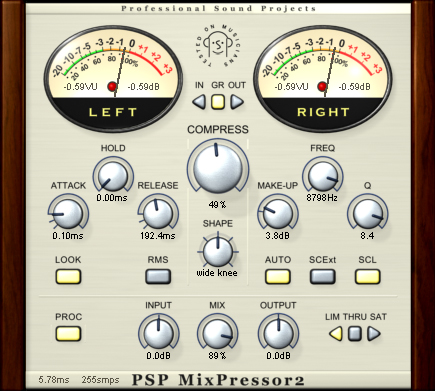This screenshot has width=435, height=391.
Task: Click the red clip LED on RIGHT meter
Action: tap(322, 86)
